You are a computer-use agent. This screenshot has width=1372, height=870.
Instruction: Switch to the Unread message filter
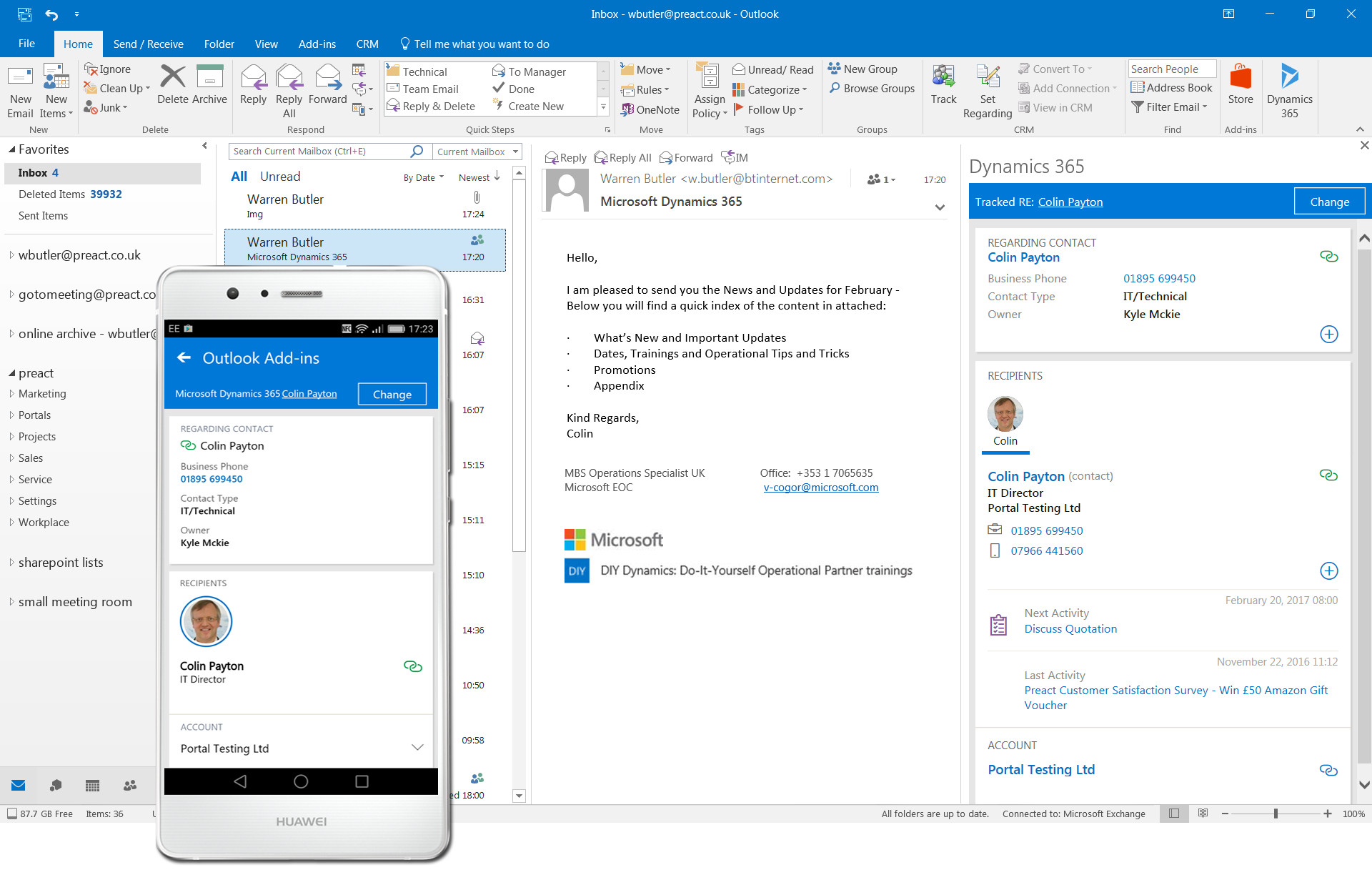(280, 176)
